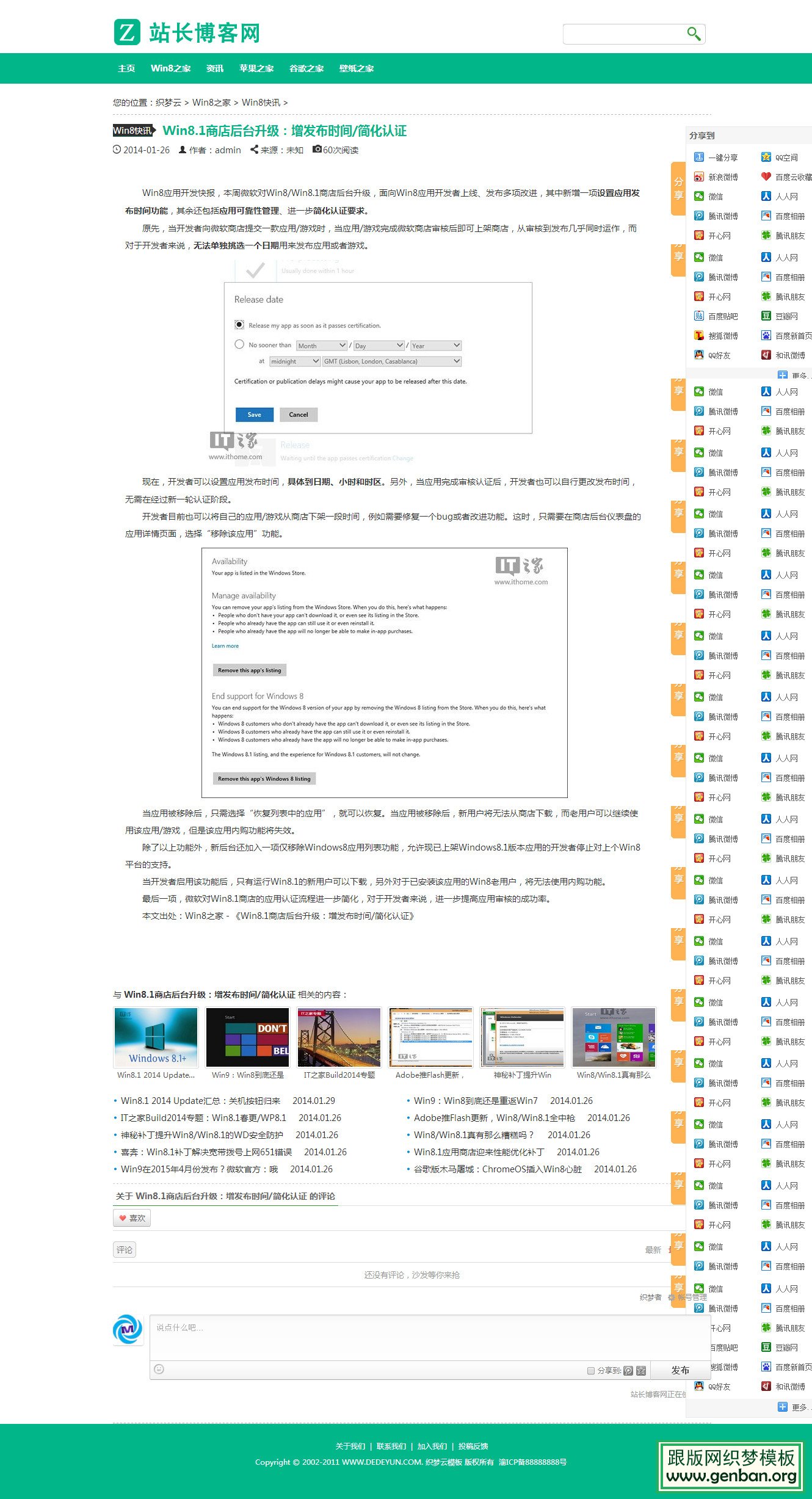The width and height of the screenshot is (812, 1499).
Task: Click the 喜欢 like button
Action: click(x=132, y=1218)
